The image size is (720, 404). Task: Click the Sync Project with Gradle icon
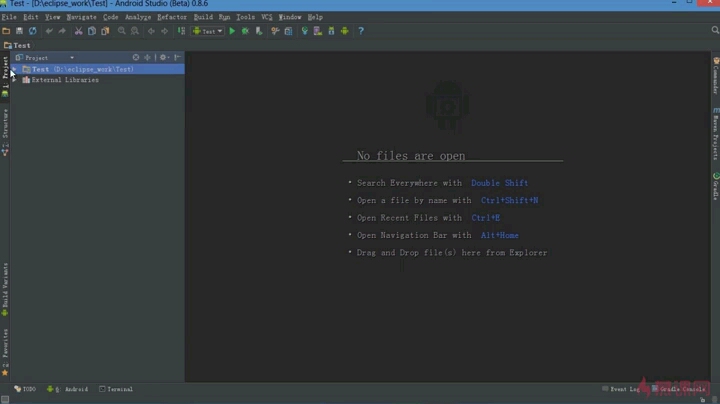coord(304,31)
